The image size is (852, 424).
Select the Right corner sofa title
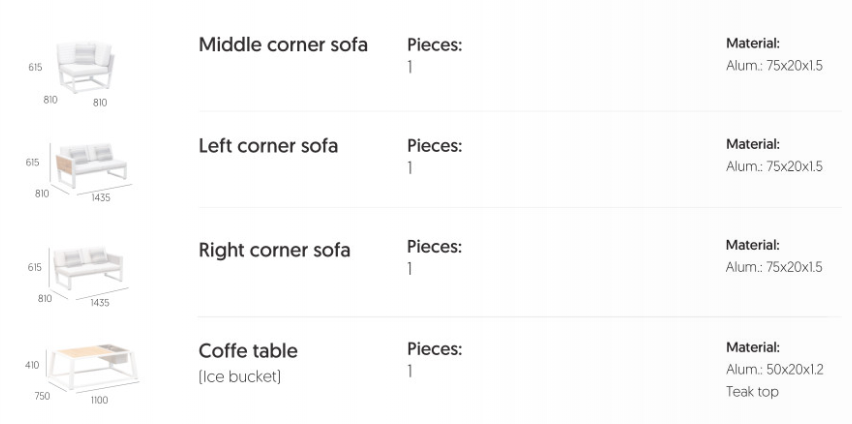pyautogui.click(x=274, y=250)
